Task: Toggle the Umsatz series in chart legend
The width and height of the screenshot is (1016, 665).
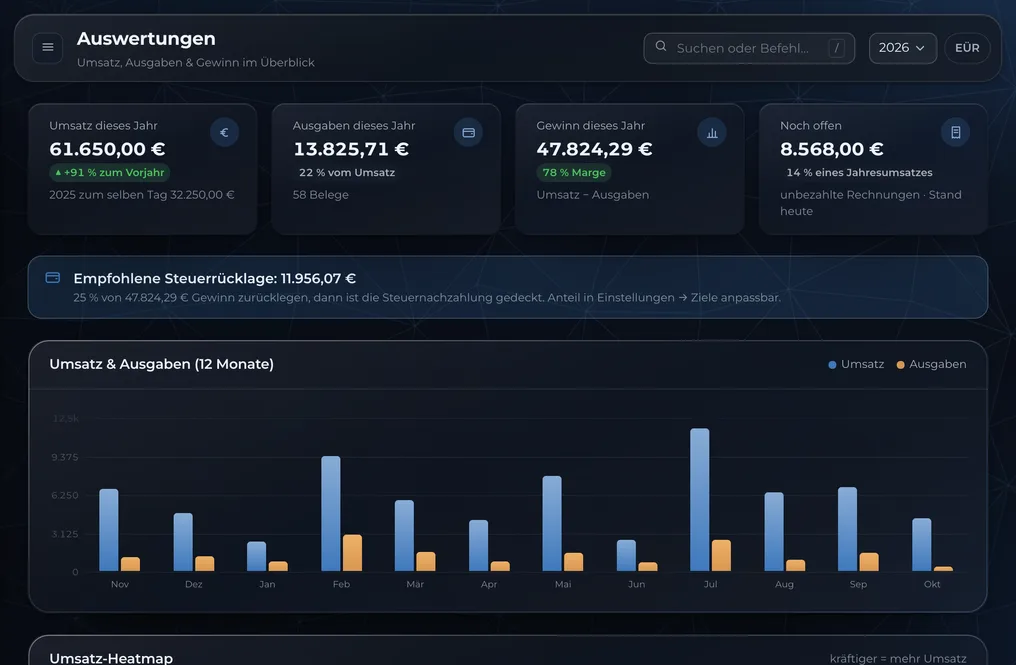Action: tap(856, 364)
